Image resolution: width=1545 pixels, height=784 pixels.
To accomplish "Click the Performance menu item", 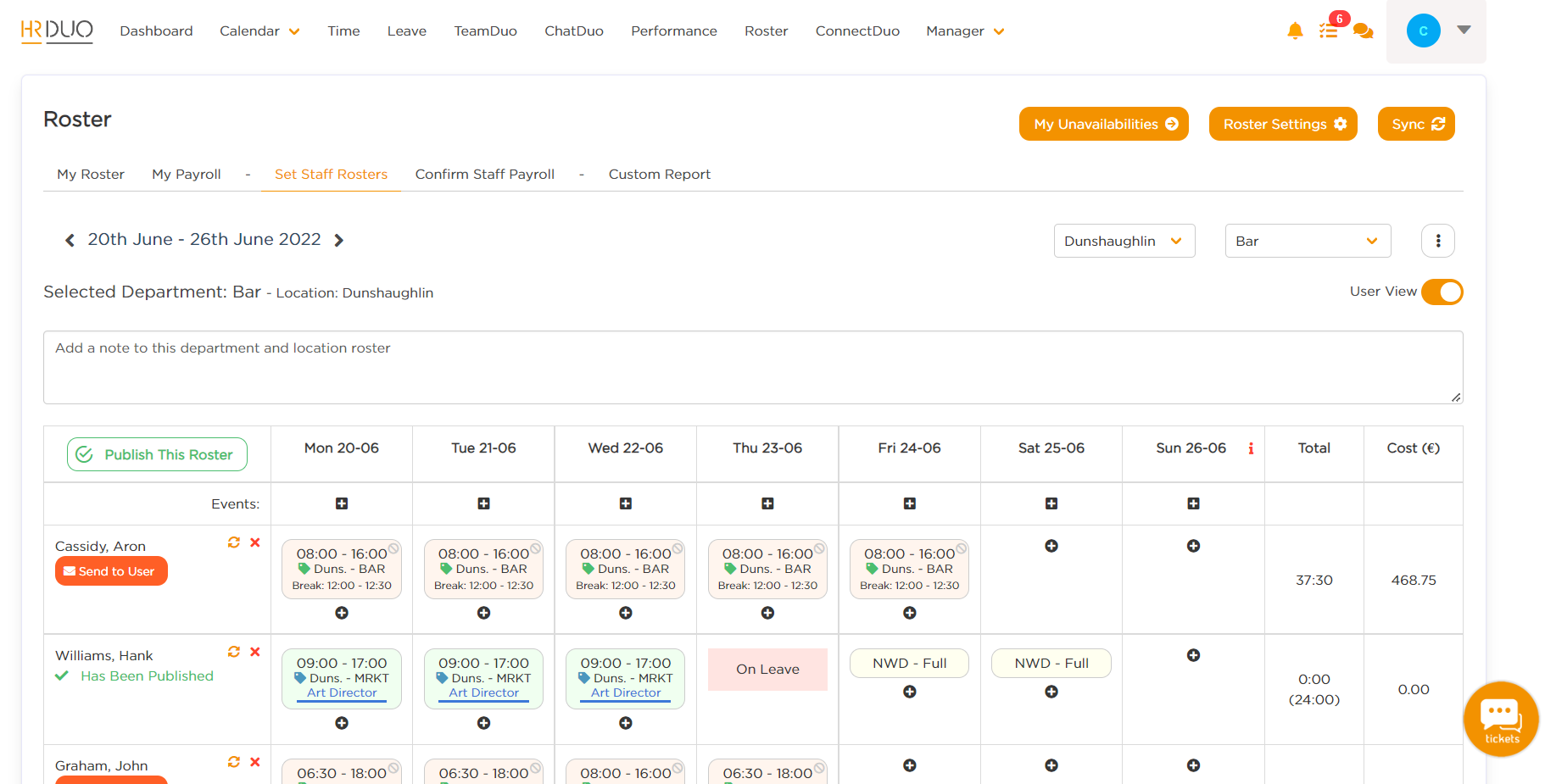I will (673, 31).
